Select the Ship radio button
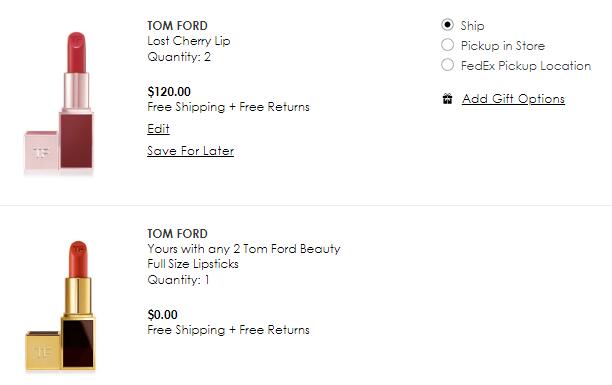612x385 pixels. pyautogui.click(x=447, y=25)
